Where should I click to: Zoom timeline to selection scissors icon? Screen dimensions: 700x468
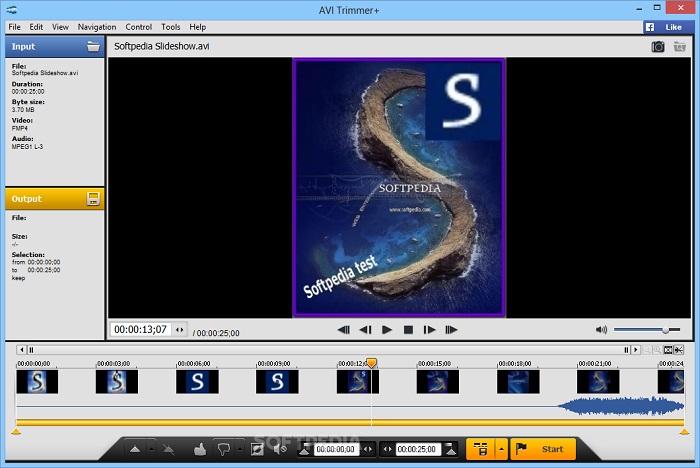click(679, 350)
